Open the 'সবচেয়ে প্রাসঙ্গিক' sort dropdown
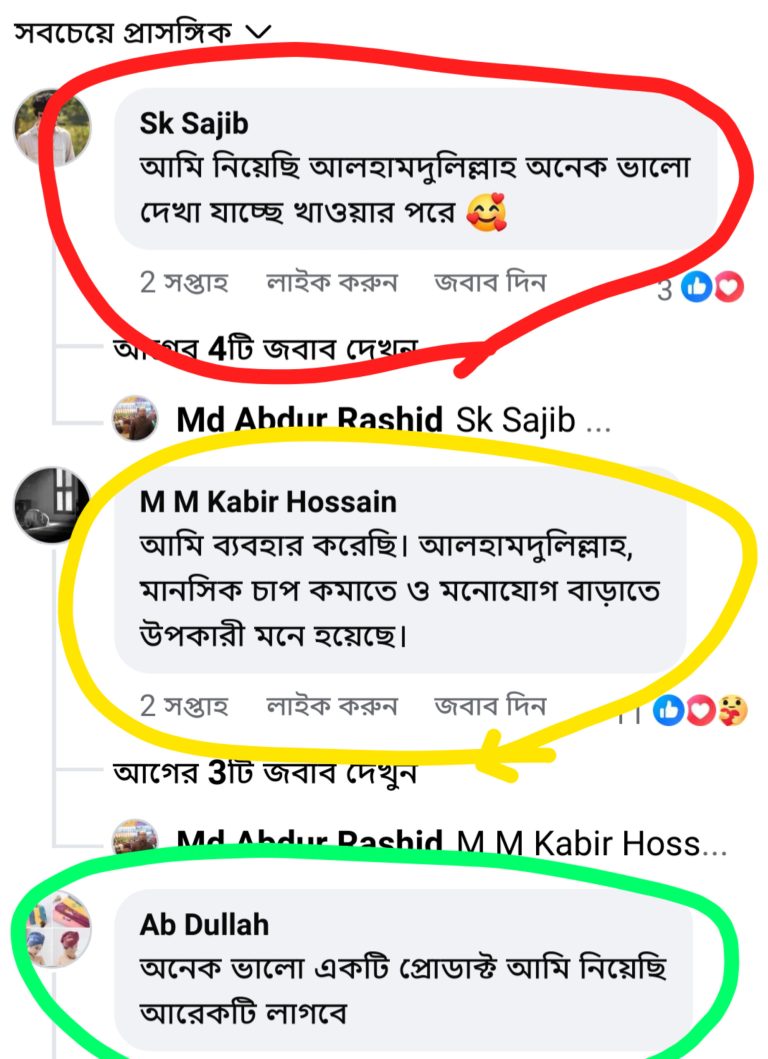The height and width of the screenshot is (1059, 768). click(143, 31)
